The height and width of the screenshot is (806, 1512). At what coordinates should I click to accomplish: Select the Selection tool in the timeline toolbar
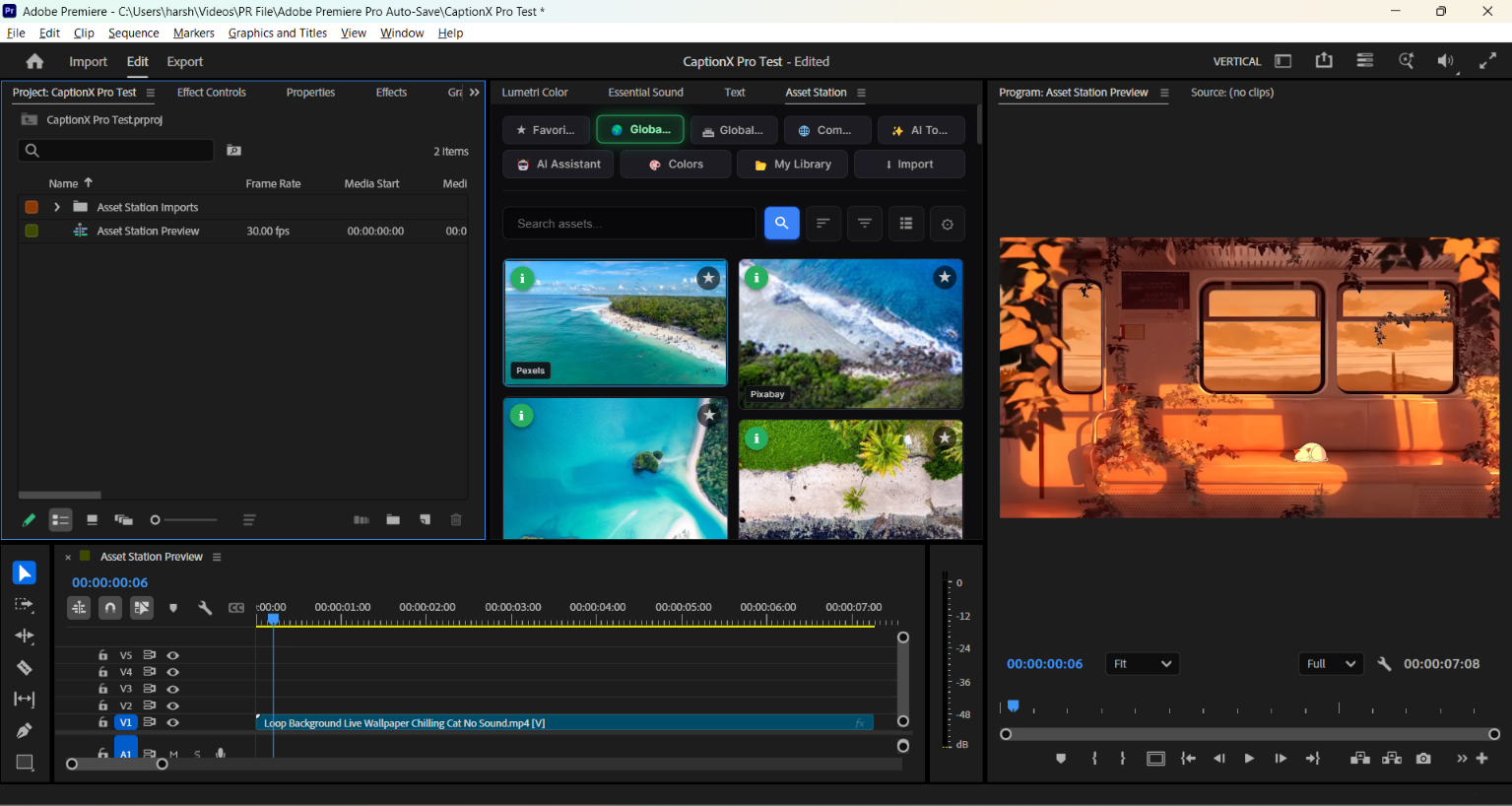point(25,573)
